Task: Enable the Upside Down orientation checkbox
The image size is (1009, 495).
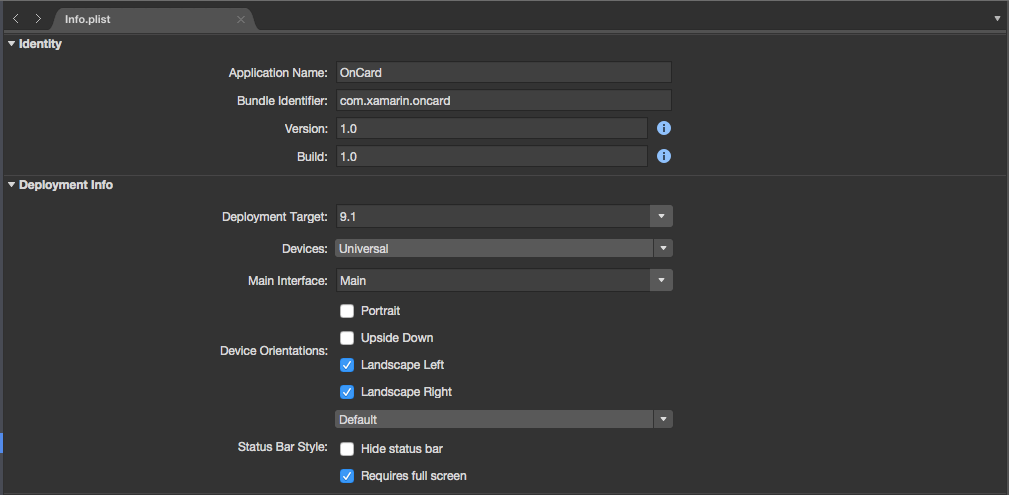Action: tap(347, 338)
